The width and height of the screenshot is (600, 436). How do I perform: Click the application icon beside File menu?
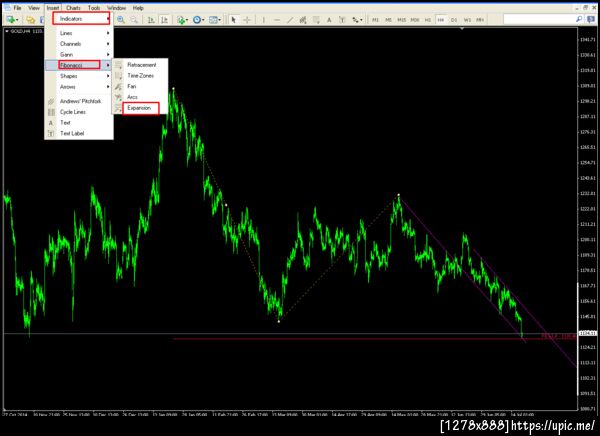pos(7,8)
